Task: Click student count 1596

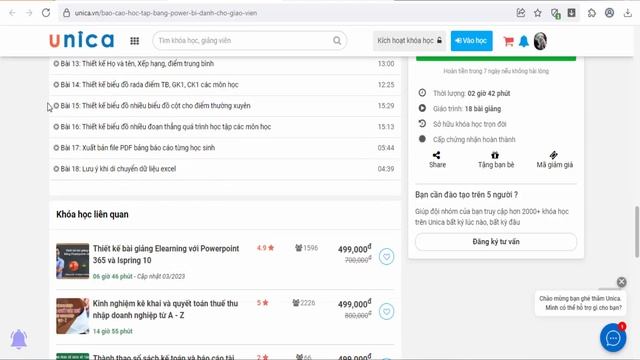Action: (x=307, y=248)
